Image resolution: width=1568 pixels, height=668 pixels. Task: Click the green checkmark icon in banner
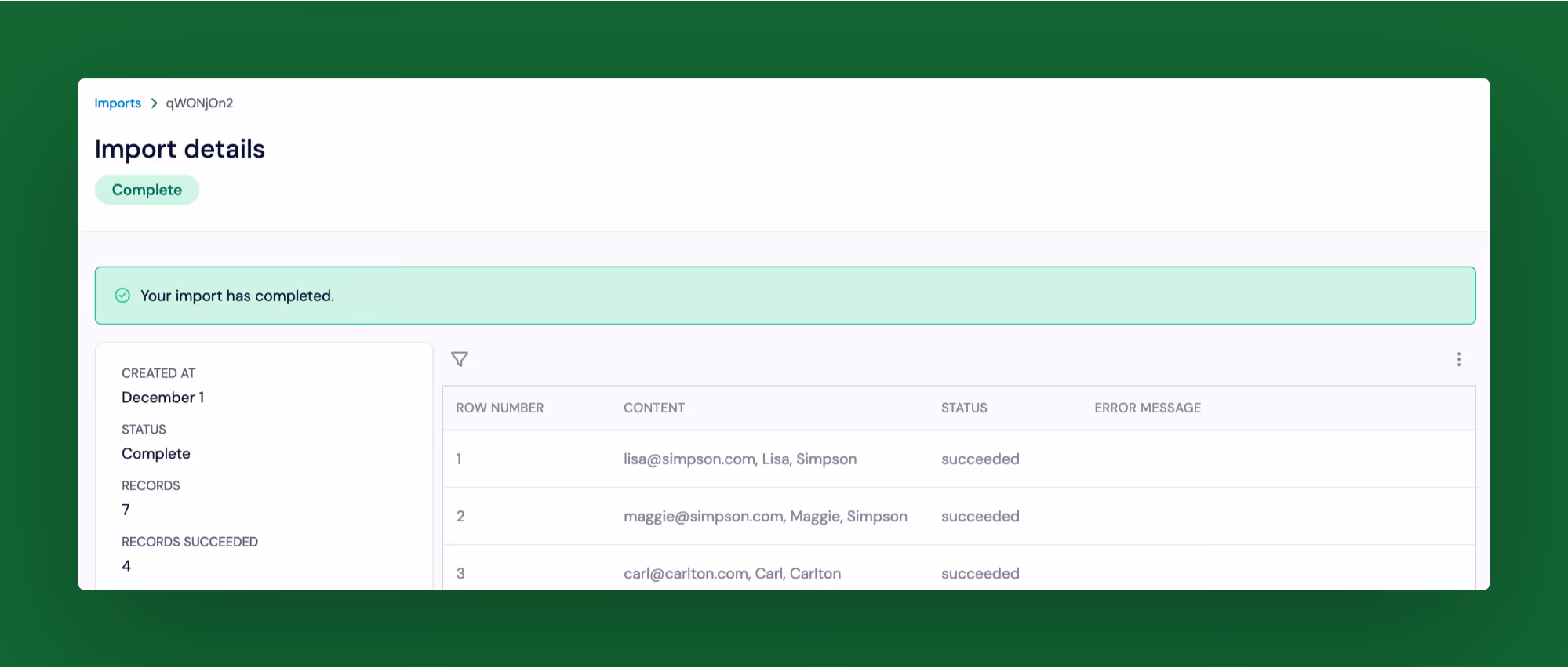pyautogui.click(x=122, y=296)
